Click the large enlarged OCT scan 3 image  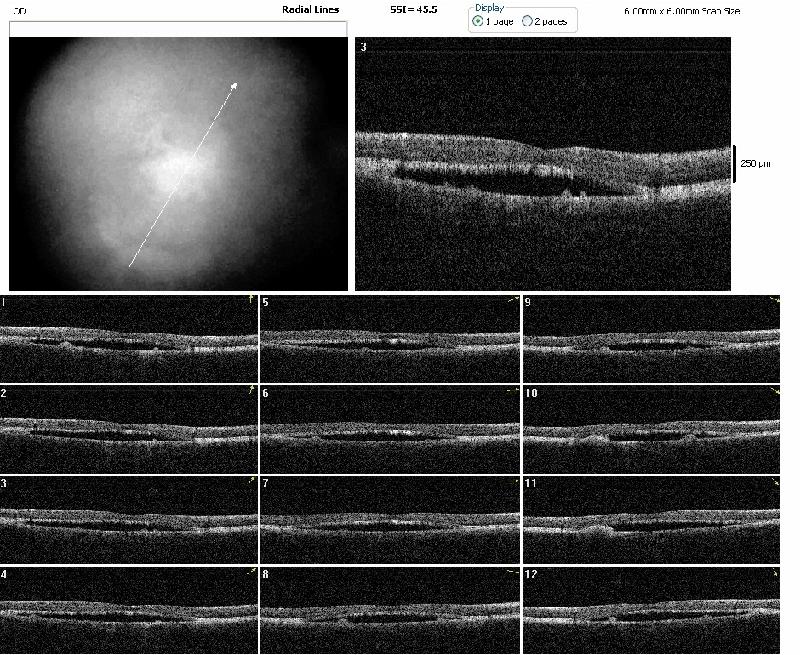pyautogui.click(x=542, y=165)
